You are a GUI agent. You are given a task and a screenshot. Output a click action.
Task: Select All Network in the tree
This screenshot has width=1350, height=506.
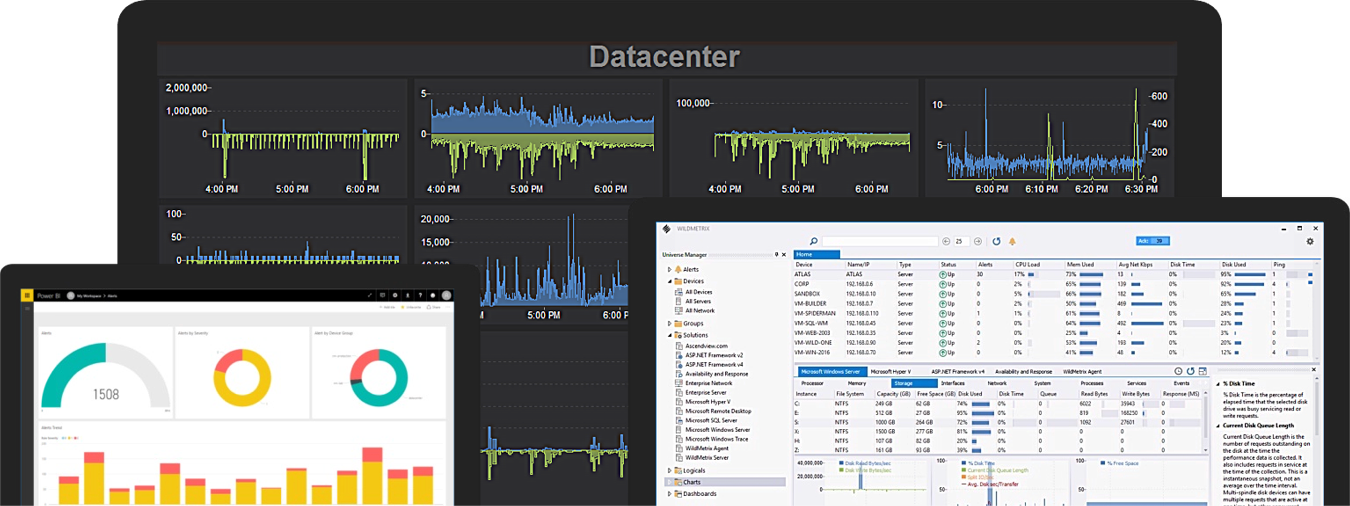coord(700,310)
